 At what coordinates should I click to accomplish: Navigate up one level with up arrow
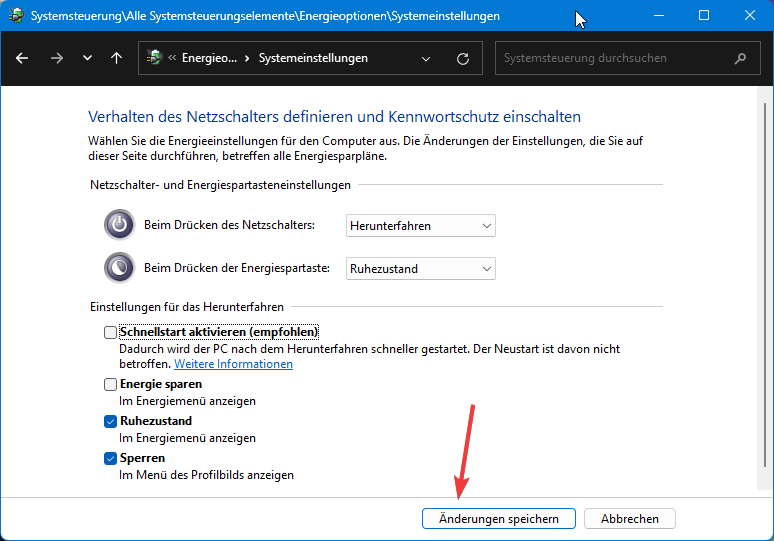coord(116,58)
